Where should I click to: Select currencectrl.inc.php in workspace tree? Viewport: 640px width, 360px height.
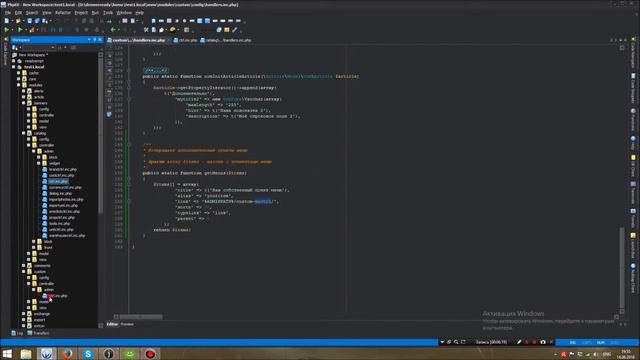(65, 187)
